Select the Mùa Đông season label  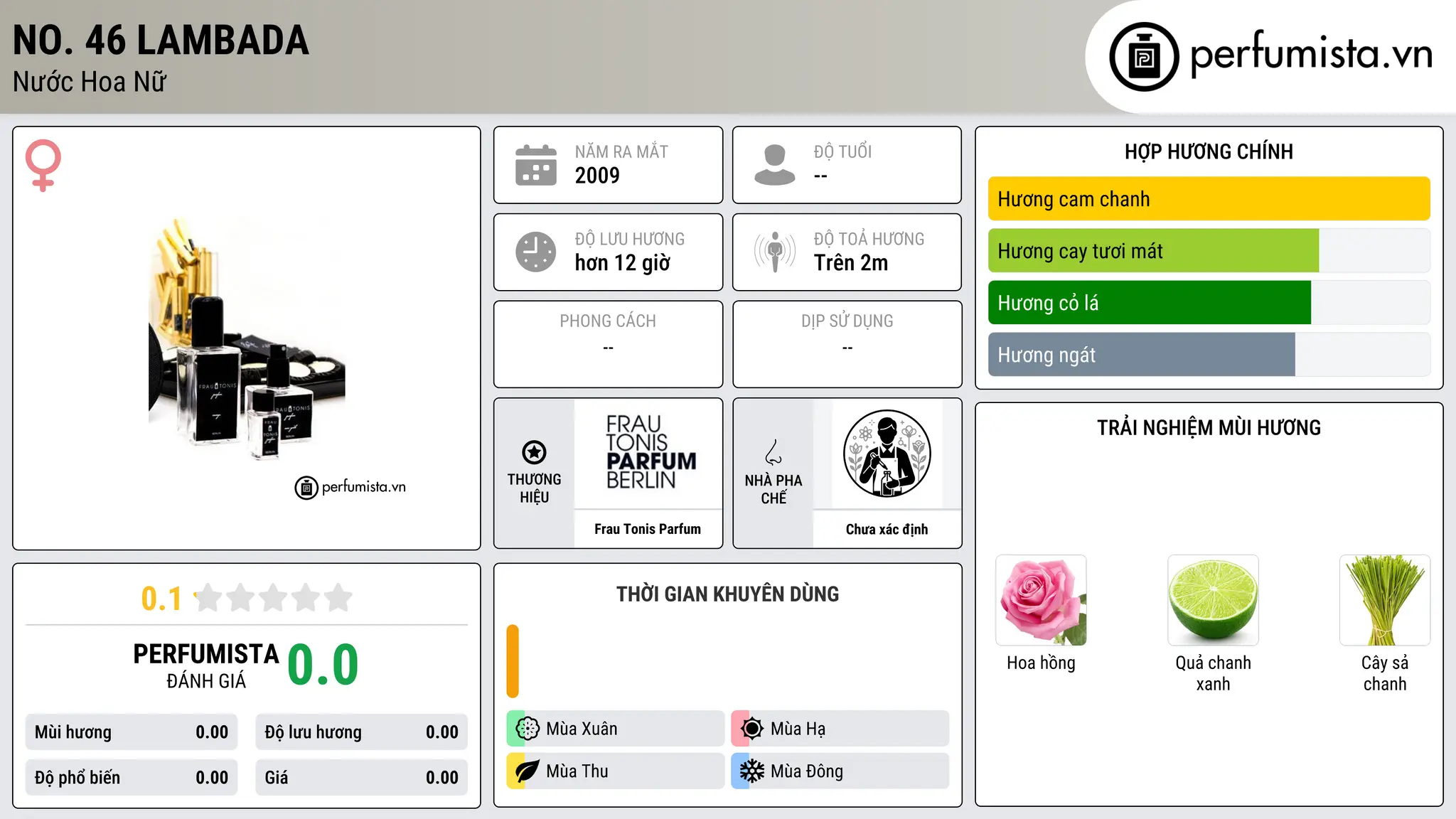tap(807, 771)
